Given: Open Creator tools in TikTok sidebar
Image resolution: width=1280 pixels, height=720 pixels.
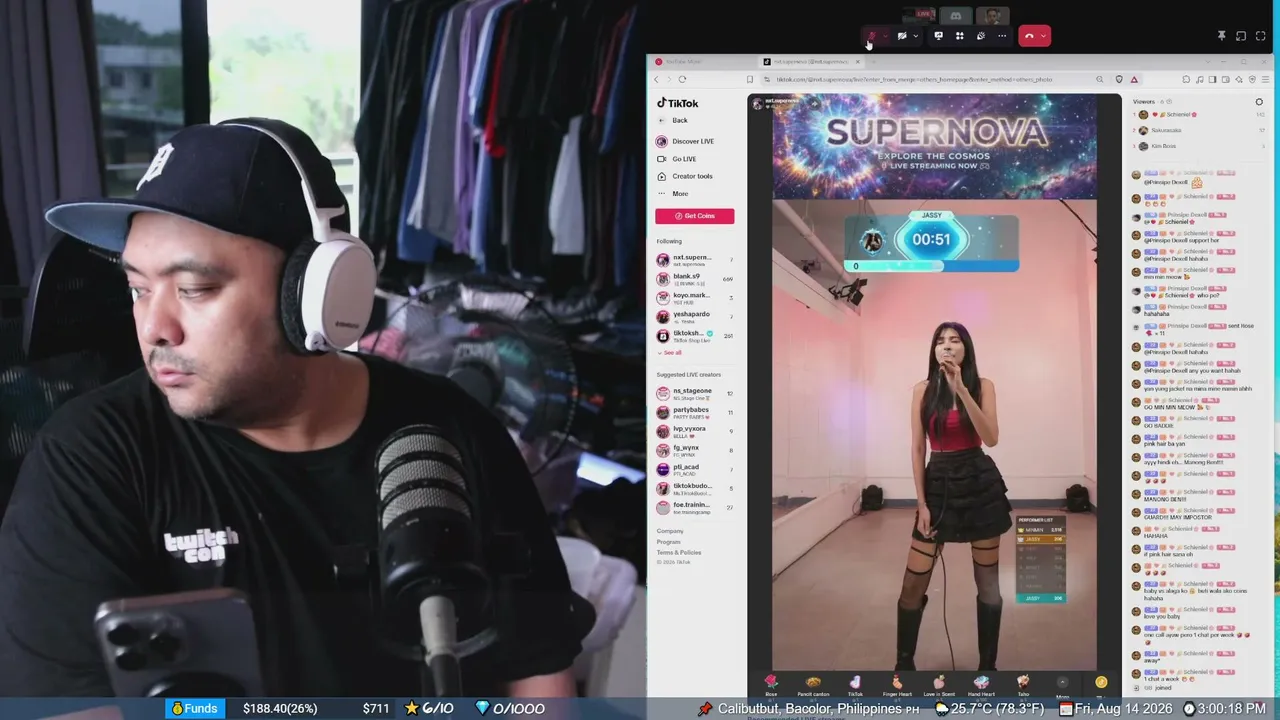Looking at the screenshot, I should pos(684,176).
